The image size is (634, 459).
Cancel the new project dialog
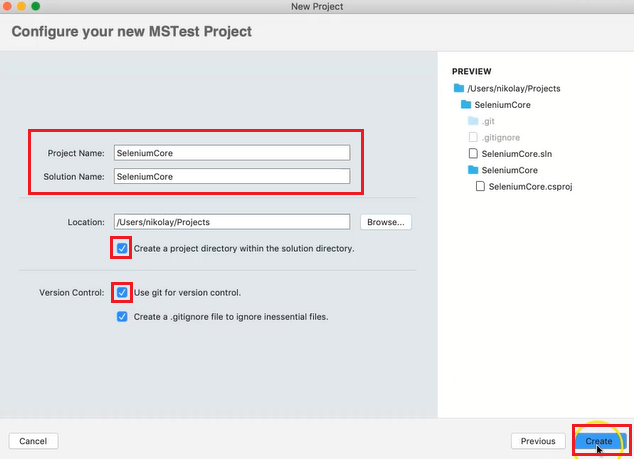pyautogui.click(x=33, y=441)
